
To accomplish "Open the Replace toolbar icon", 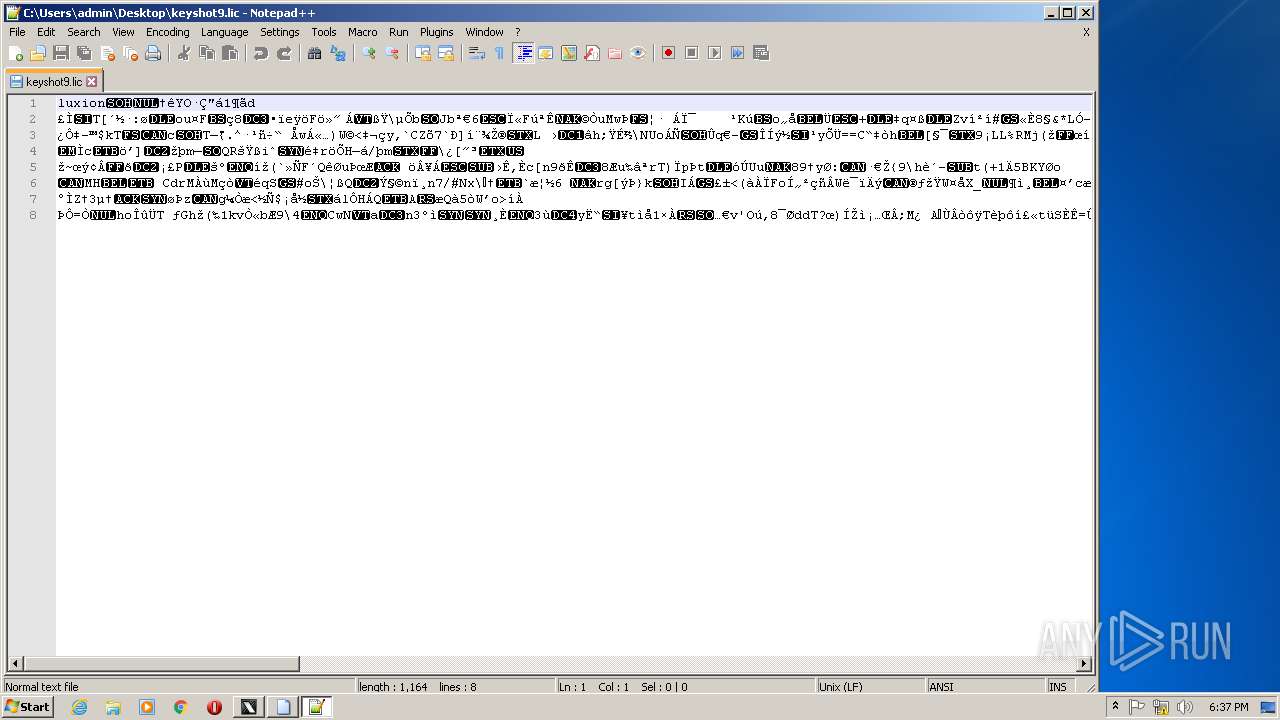I will (338, 53).
